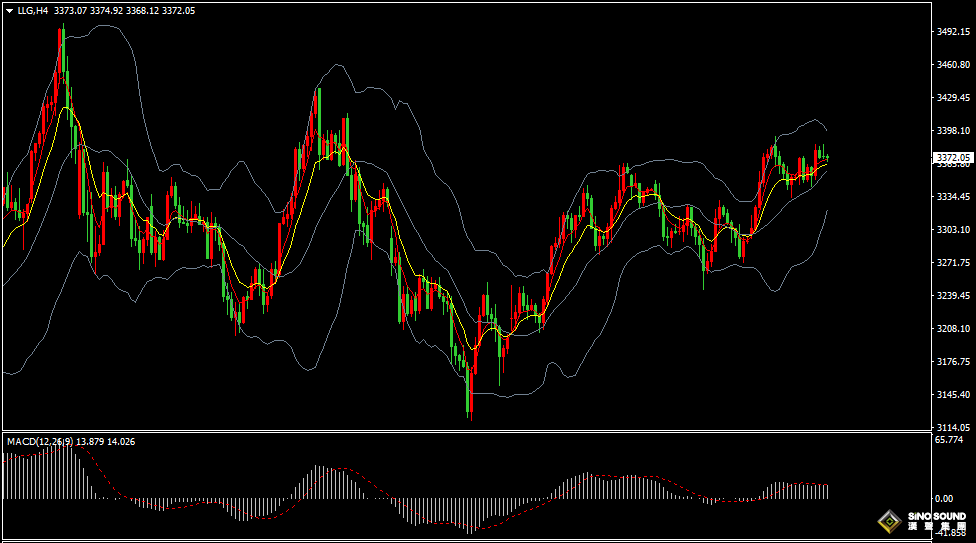Click the 3398.10 price axis label
The height and width of the screenshot is (543, 976).
952,131
